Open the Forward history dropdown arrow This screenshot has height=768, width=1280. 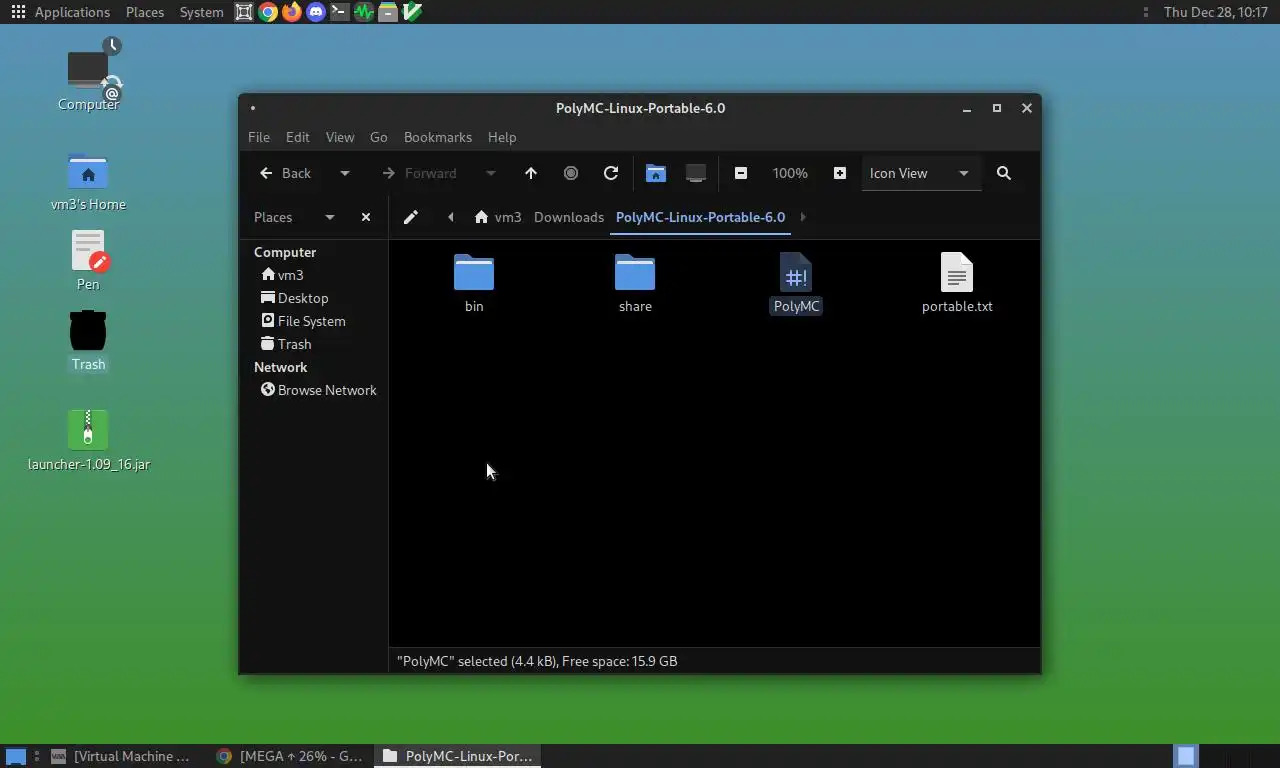pos(491,173)
